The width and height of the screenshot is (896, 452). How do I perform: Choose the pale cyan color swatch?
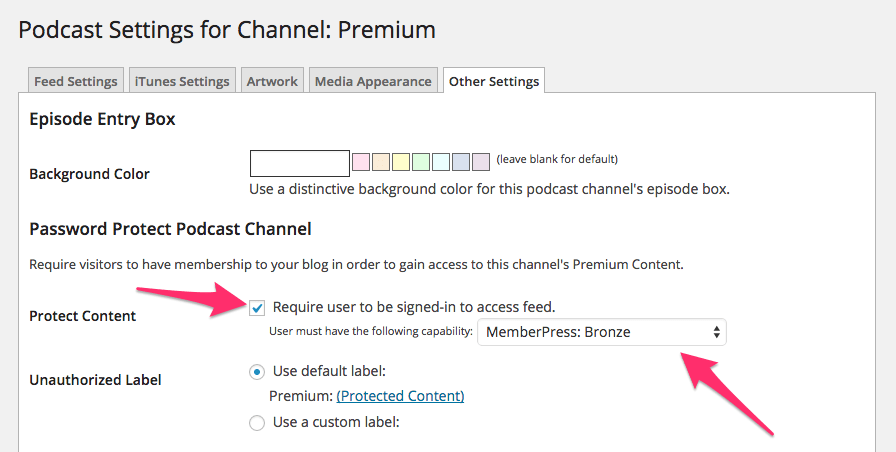441,162
